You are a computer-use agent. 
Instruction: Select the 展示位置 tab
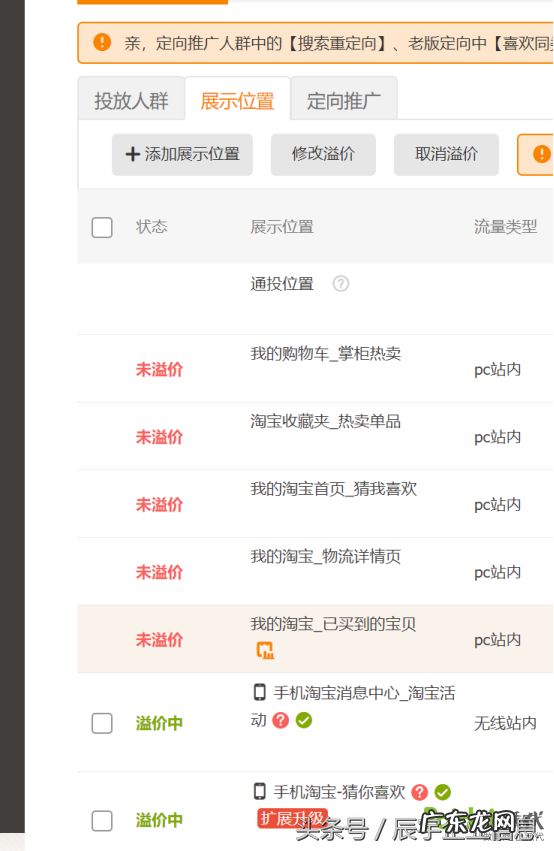pyautogui.click(x=238, y=99)
